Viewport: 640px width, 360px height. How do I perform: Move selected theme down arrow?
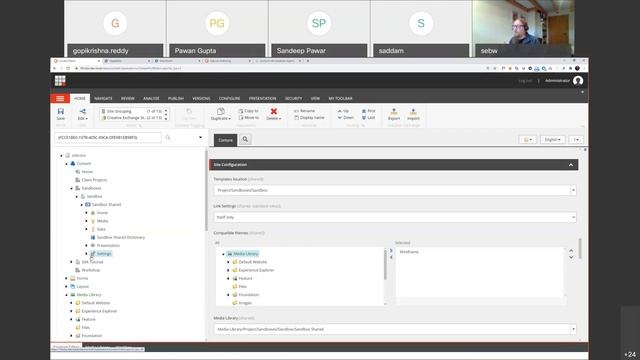tap(571, 257)
